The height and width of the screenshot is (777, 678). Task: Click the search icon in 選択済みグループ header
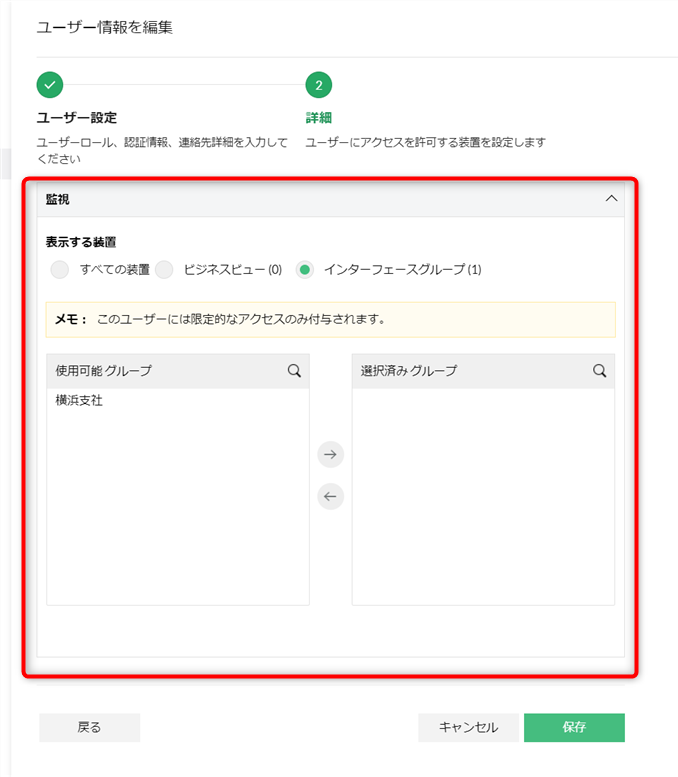pos(599,370)
